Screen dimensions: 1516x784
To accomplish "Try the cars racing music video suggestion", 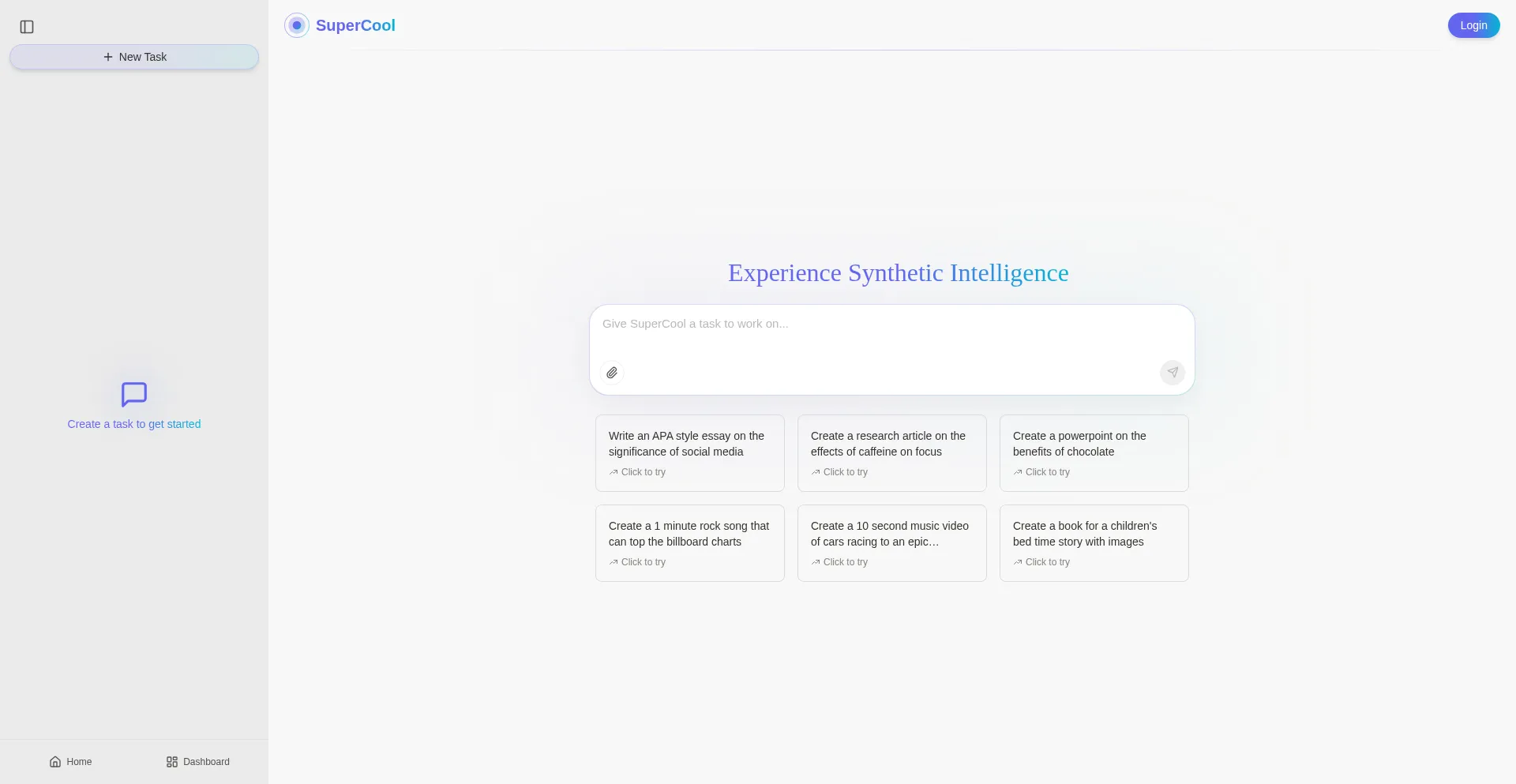I will pos(891,542).
